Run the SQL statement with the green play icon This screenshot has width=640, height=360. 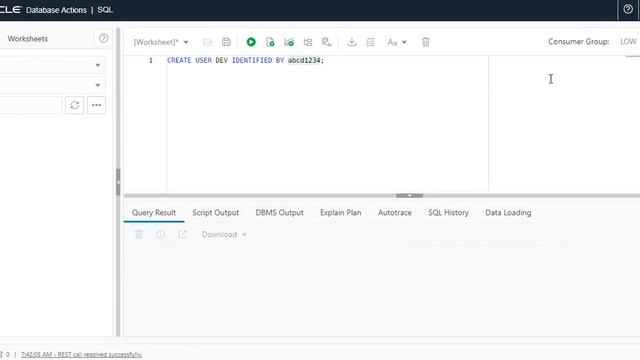tap(251, 42)
